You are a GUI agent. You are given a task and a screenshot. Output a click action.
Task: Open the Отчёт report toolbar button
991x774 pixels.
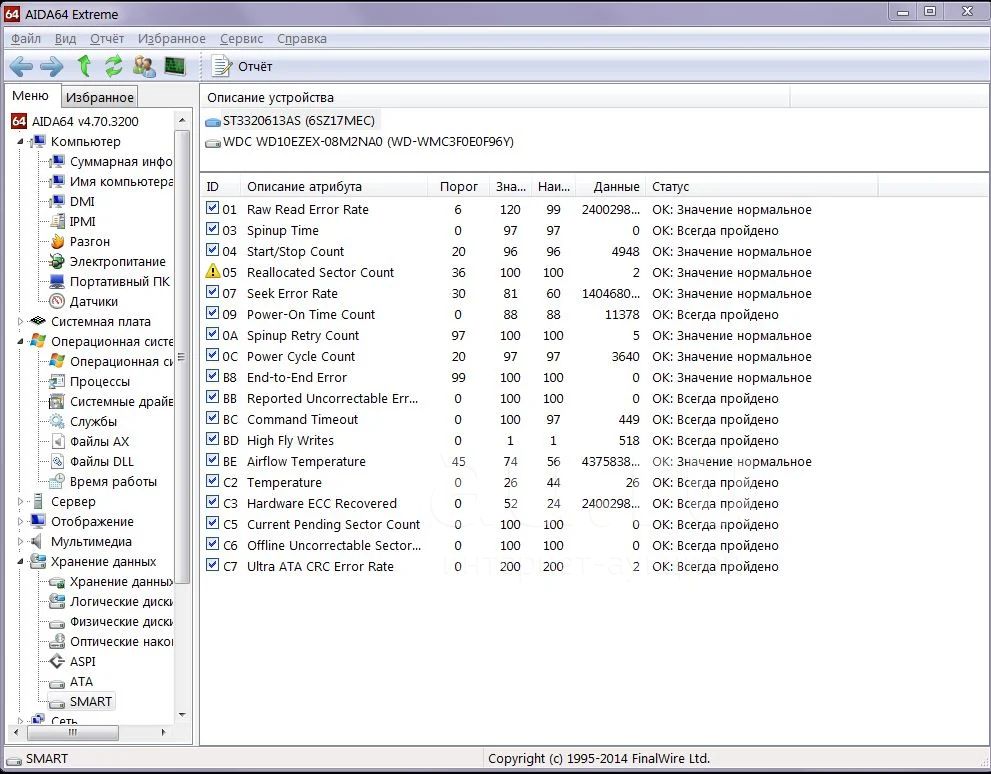pos(242,66)
